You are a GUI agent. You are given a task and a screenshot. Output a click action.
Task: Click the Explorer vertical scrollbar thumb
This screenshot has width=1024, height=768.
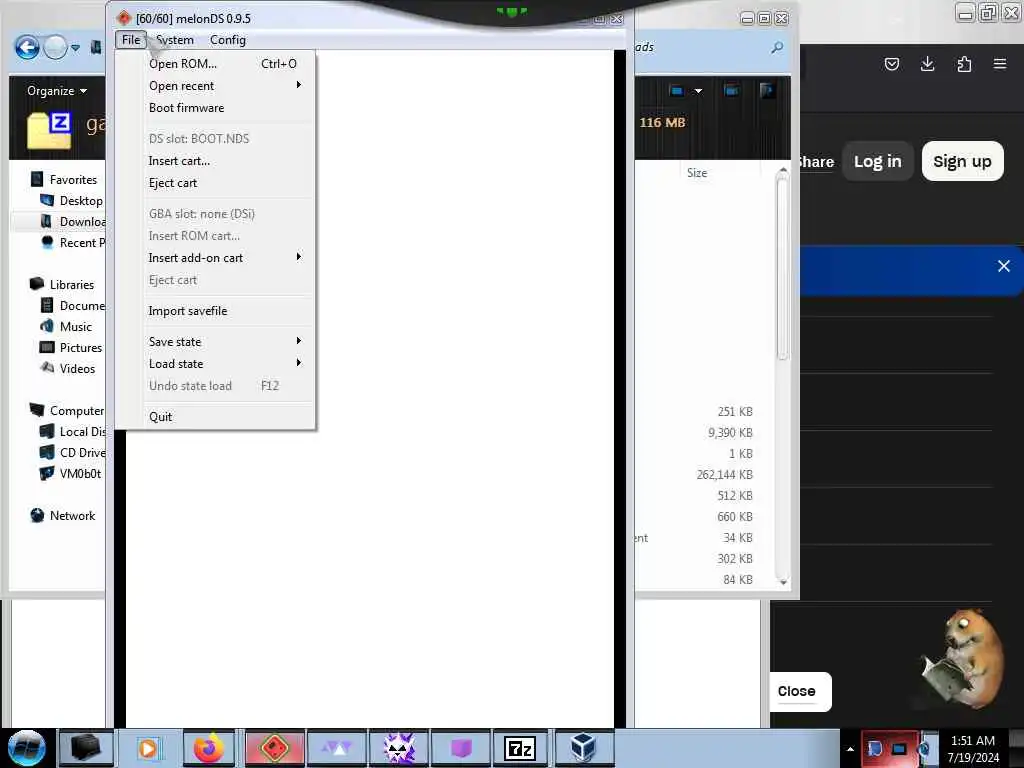pos(782,268)
